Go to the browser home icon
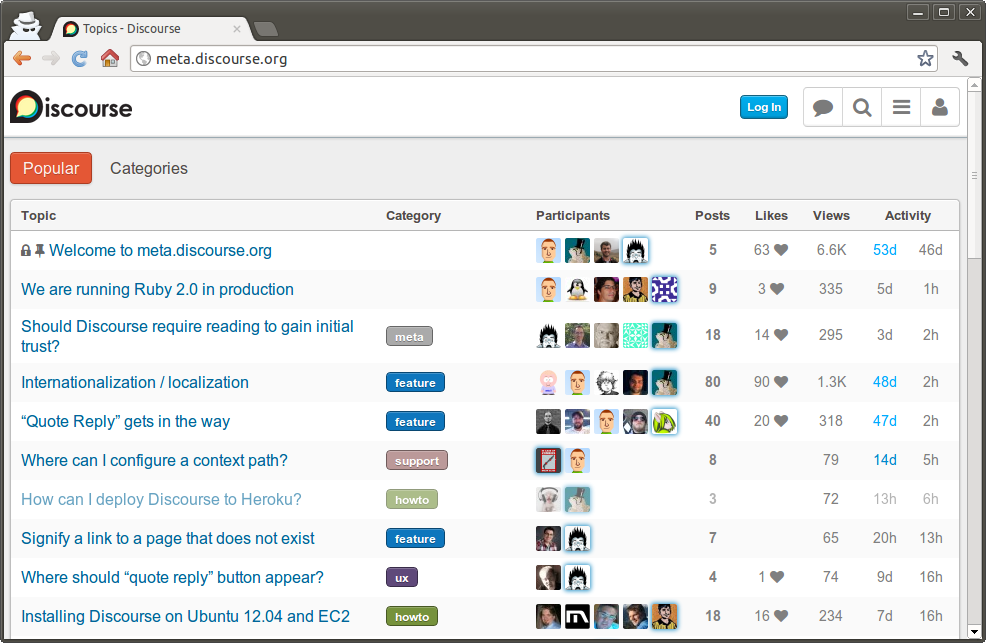 [x=110, y=59]
